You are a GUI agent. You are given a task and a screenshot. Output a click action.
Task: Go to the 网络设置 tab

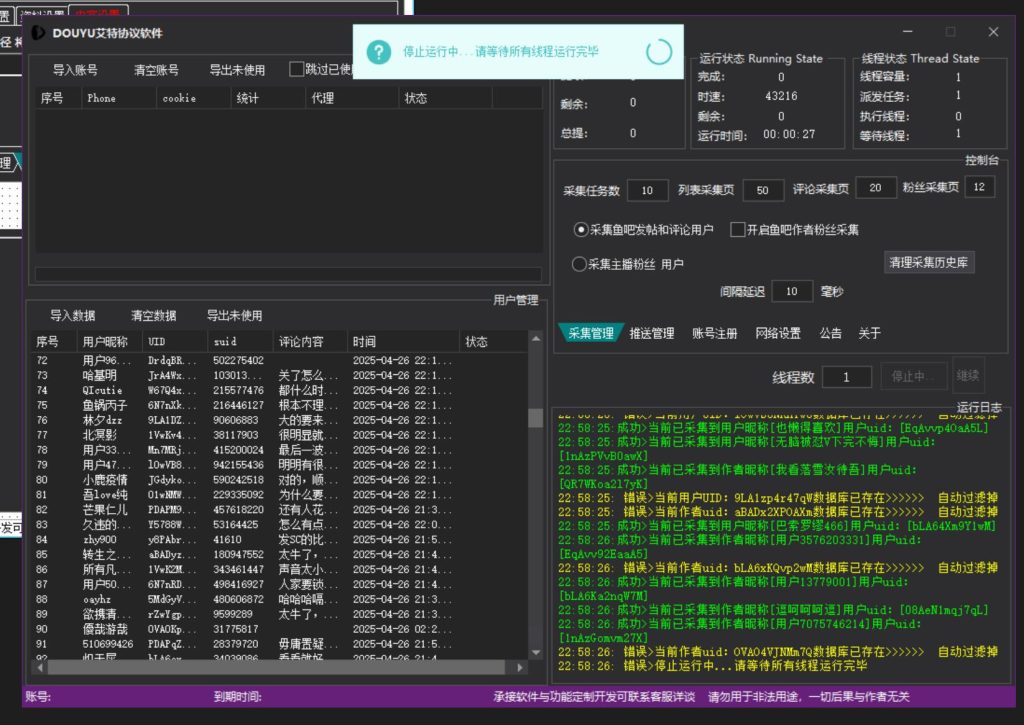coord(778,333)
